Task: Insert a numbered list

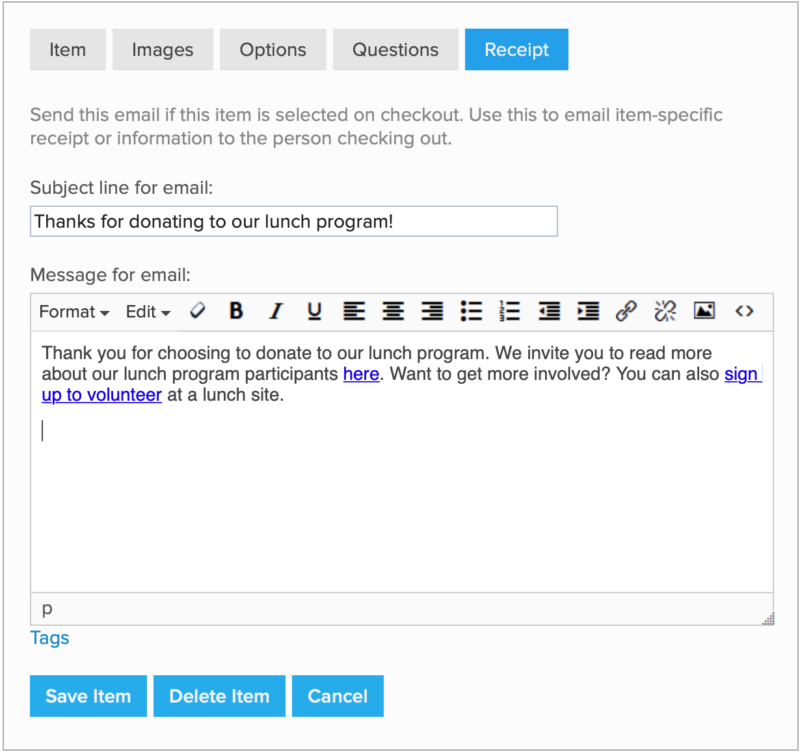Action: click(x=510, y=311)
